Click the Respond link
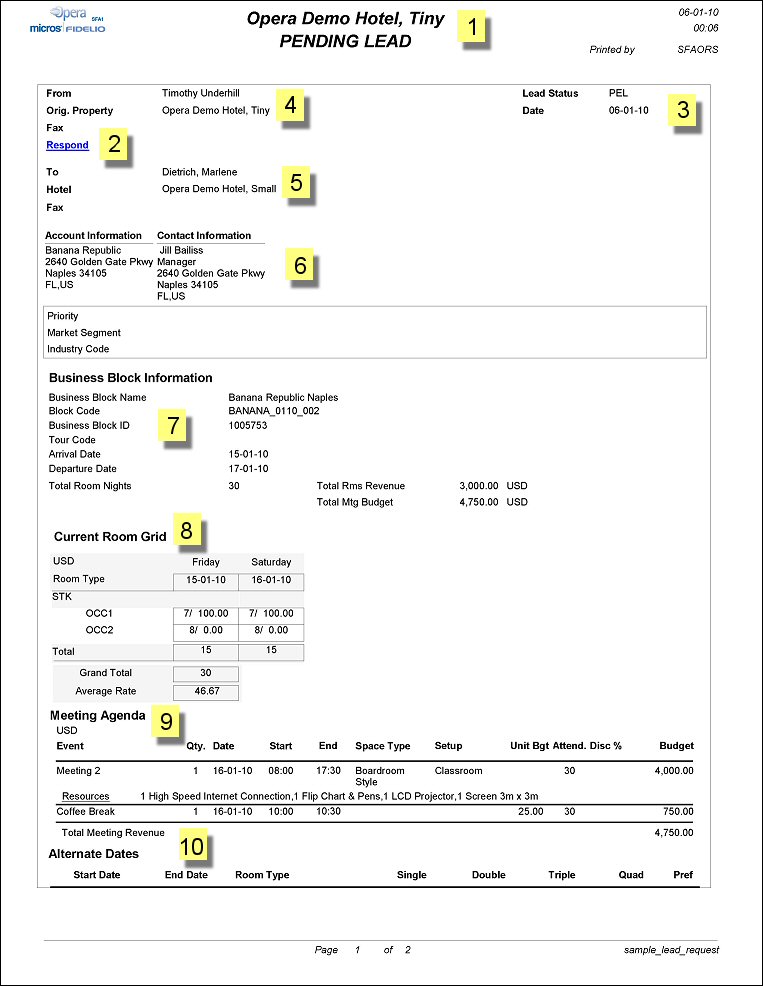This screenshot has height=986, width=763. (x=67, y=145)
